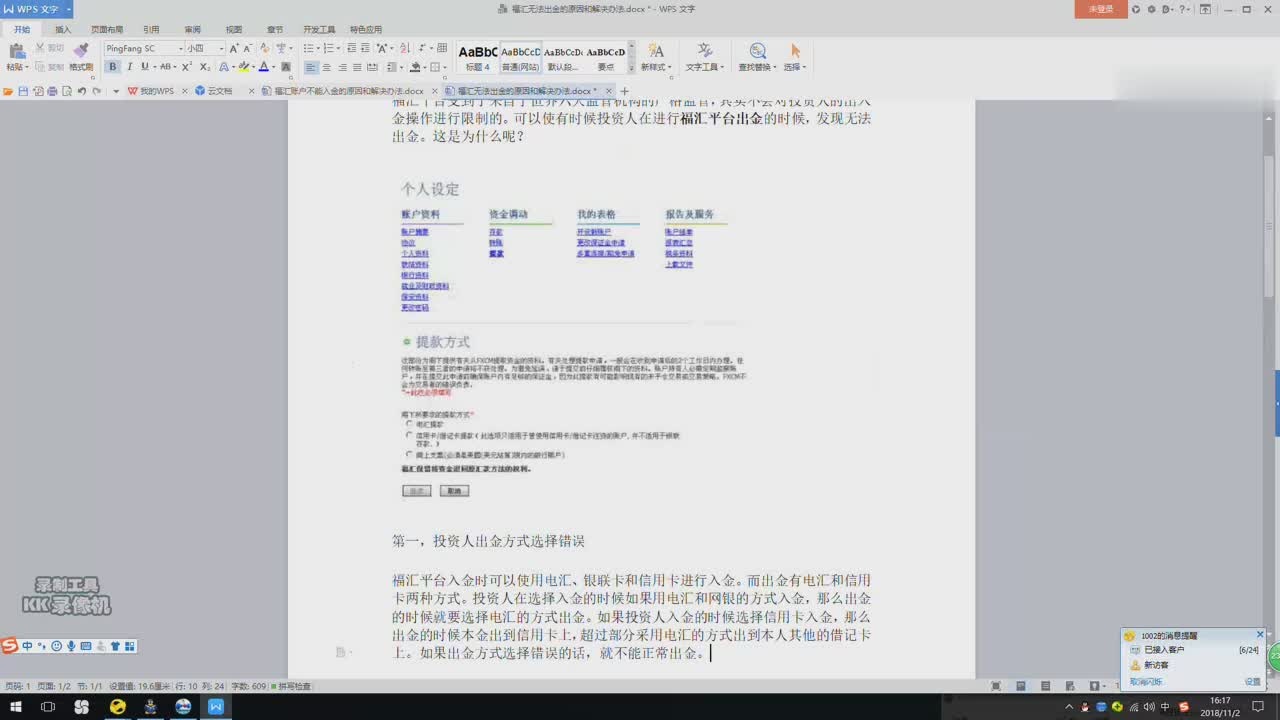Select the 默认段落 style
1280x720 pixels.
pyautogui.click(x=563, y=58)
